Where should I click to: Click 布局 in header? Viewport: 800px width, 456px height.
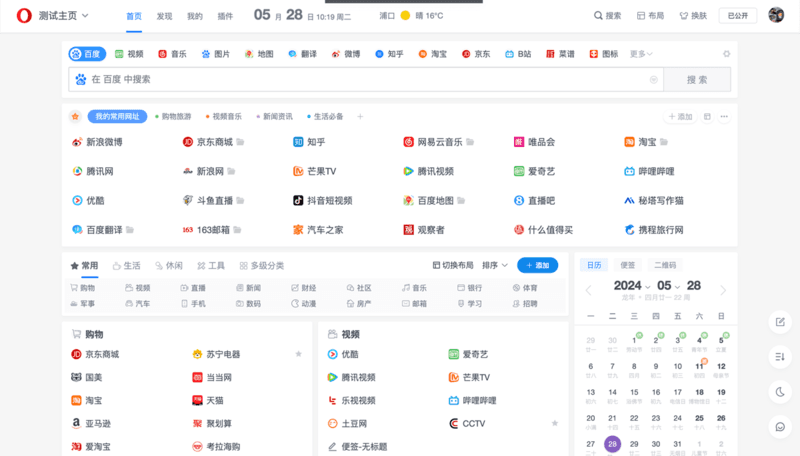651,16
